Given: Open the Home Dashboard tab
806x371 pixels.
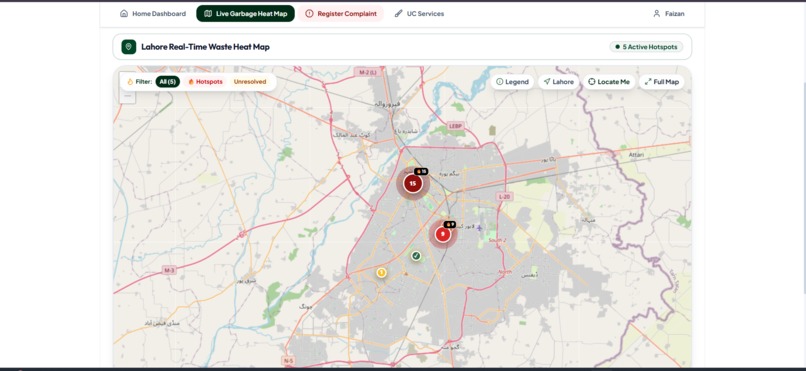Looking at the screenshot, I should coord(153,14).
